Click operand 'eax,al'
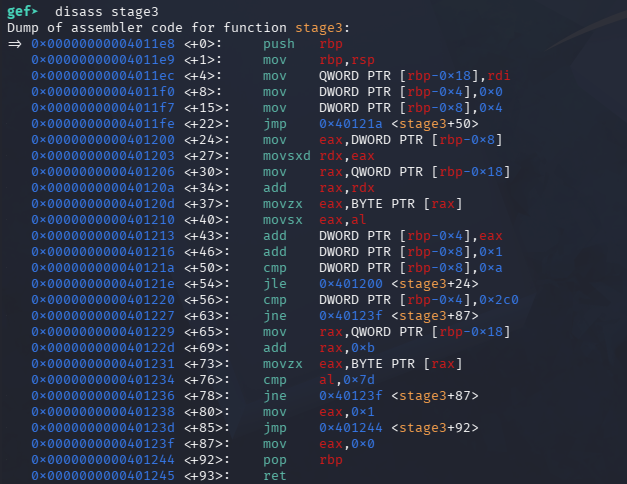Image resolution: width=627 pixels, height=484 pixels. (343, 220)
